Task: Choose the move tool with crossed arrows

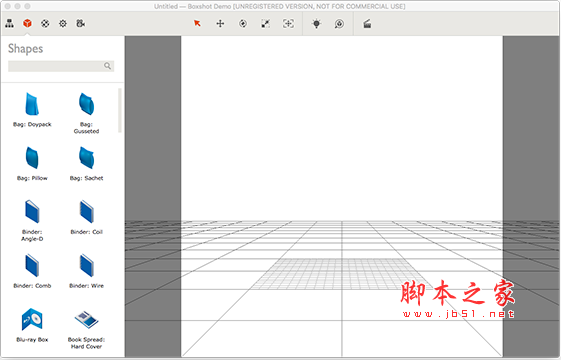Action: (220, 24)
